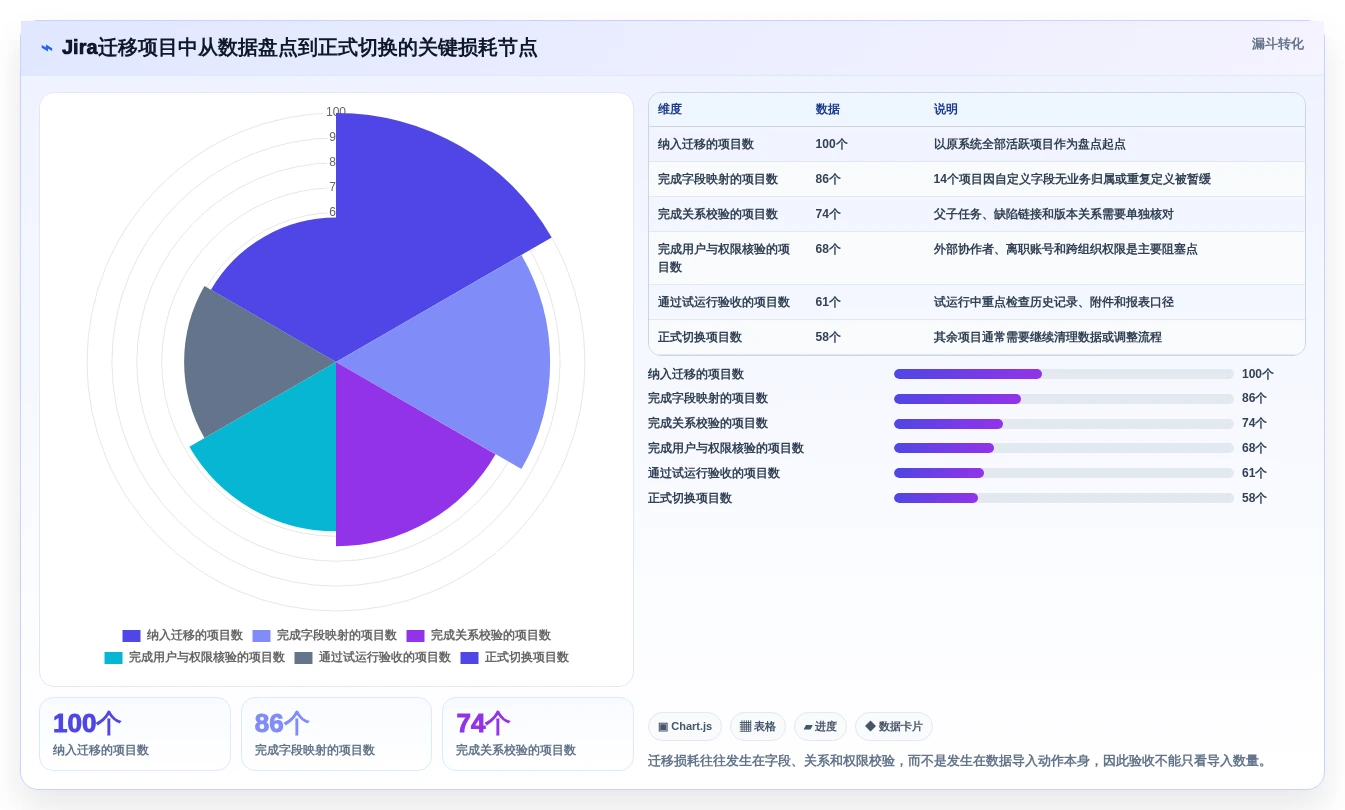Select the 100个 纳入迁移的项目数 card

pyautogui.click(x=135, y=734)
